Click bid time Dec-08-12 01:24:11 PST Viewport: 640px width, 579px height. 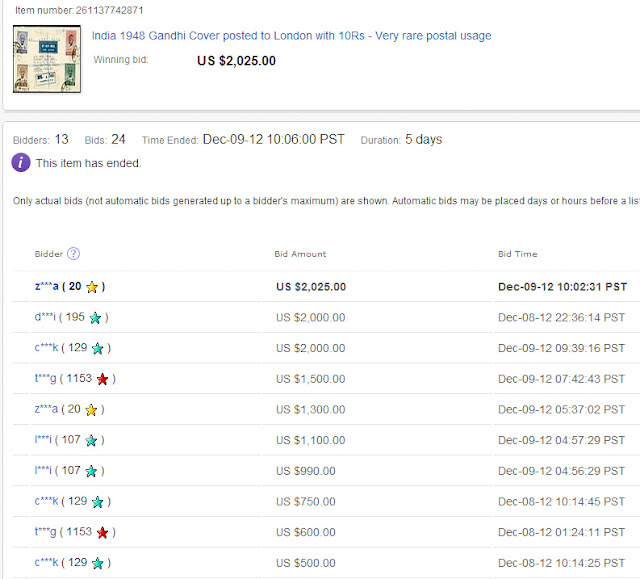coord(561,532)
